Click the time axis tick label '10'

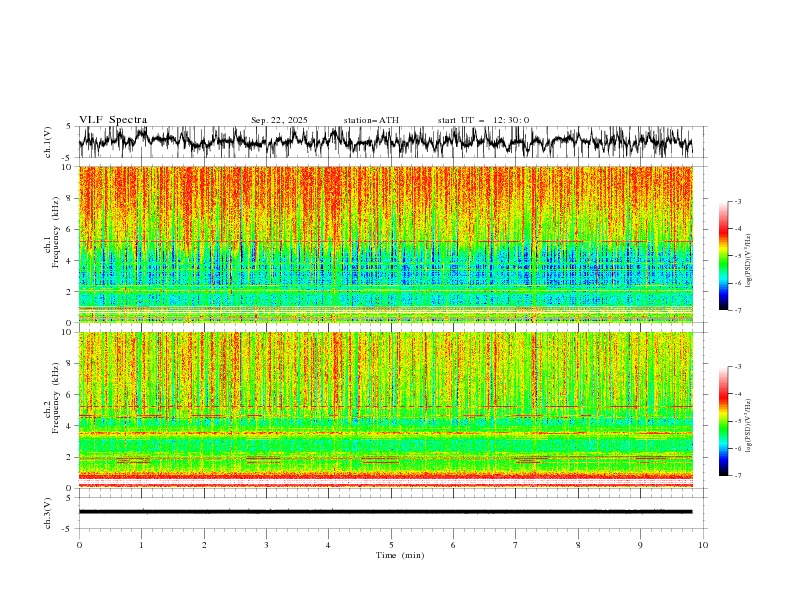click(703, 545)
